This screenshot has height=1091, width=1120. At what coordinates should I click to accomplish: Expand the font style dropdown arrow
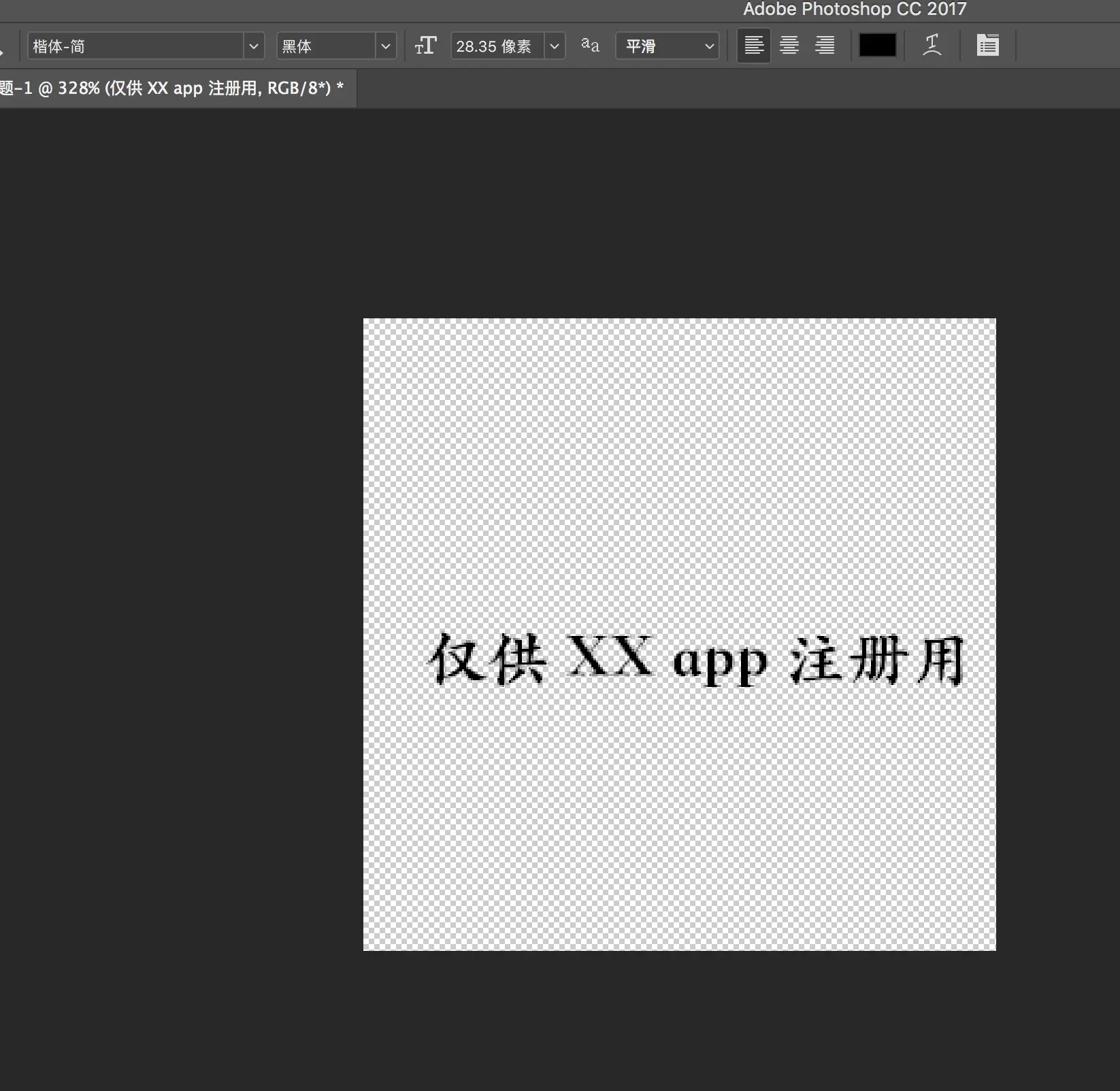click(x=386, y=46)
